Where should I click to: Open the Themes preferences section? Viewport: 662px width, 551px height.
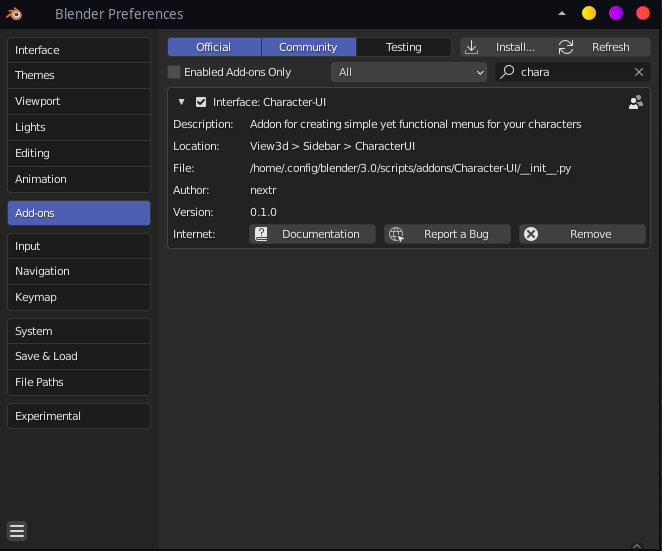pyautogui.click(x=79, y=75)
